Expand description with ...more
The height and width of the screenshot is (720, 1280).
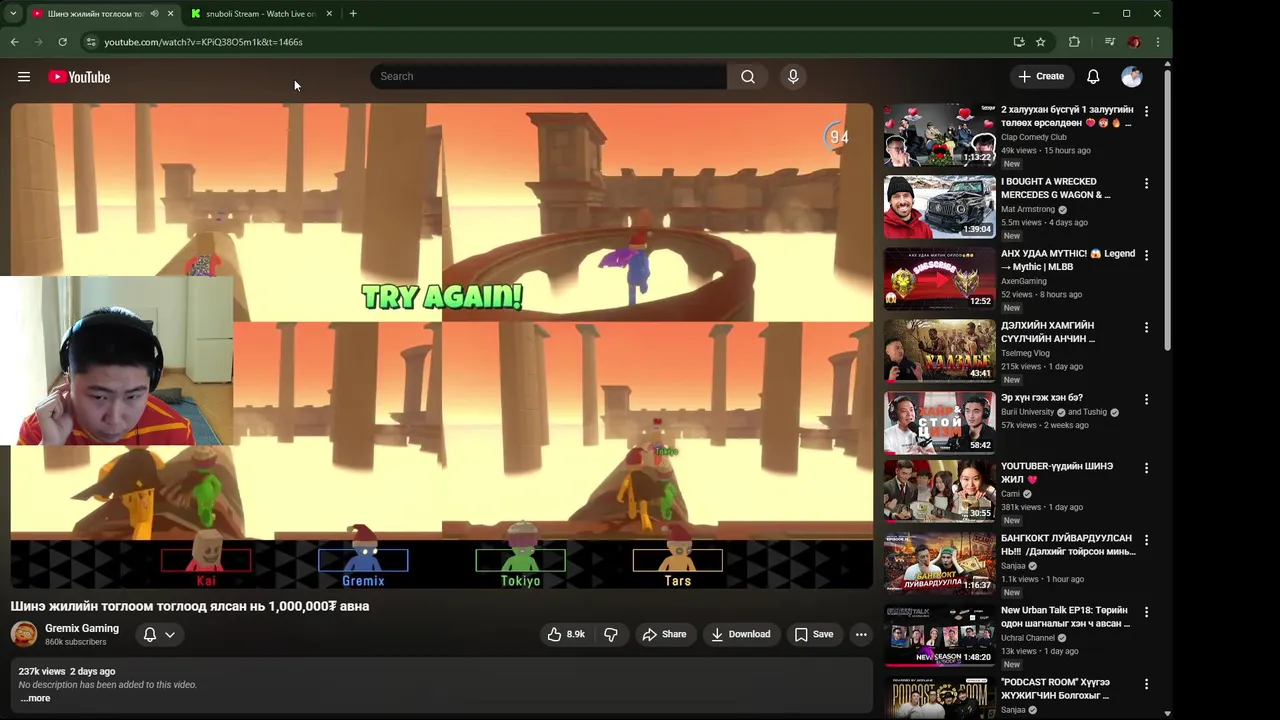click(35, 698)
